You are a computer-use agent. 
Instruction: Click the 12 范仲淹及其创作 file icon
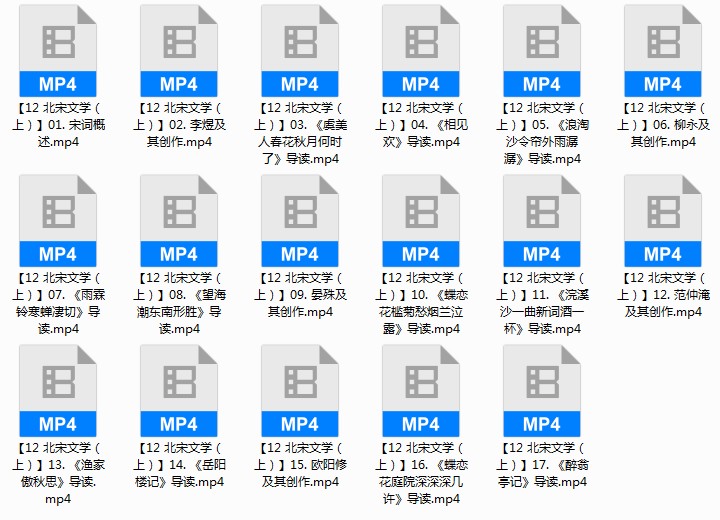pos(663,221)
